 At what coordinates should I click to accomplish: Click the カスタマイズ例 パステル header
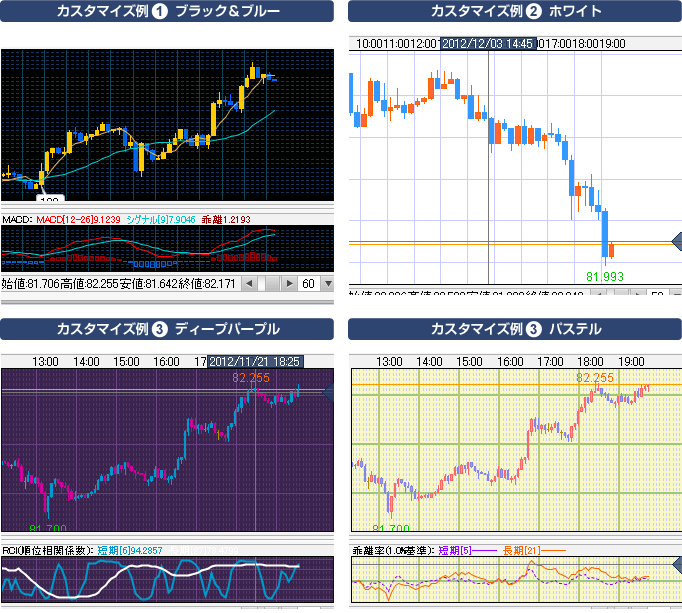(x=514, y=329)
